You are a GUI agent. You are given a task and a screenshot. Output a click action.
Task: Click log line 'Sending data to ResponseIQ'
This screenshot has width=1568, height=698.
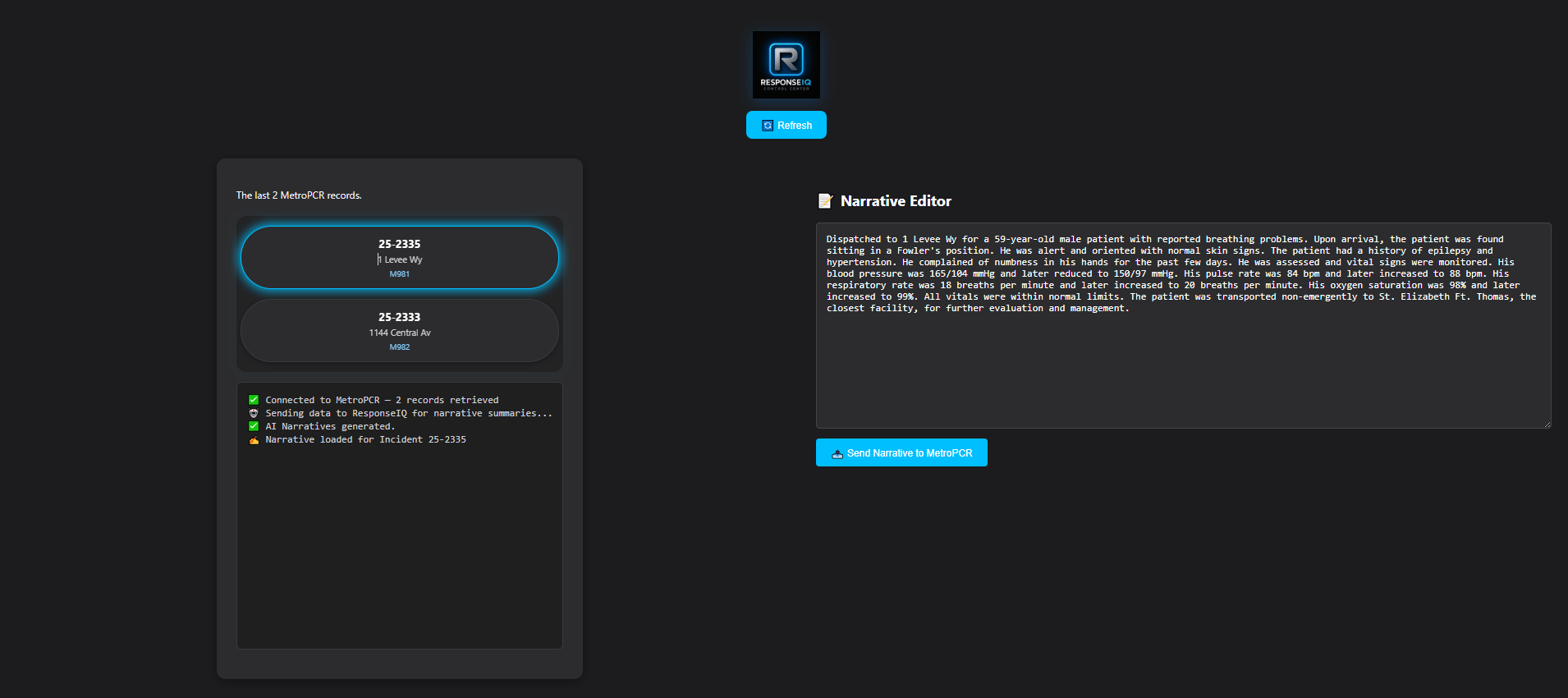(x=409, y=413)
